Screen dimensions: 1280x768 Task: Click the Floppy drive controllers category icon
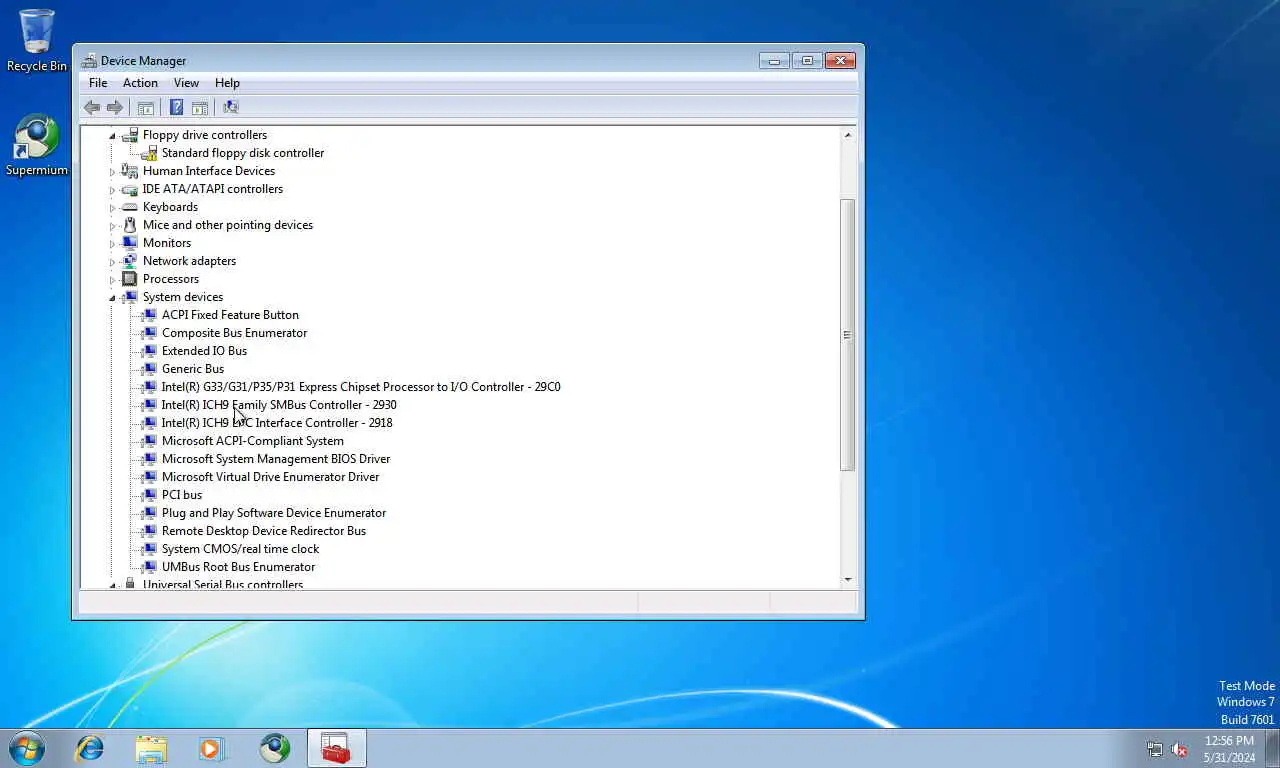[x=129, y=135]
